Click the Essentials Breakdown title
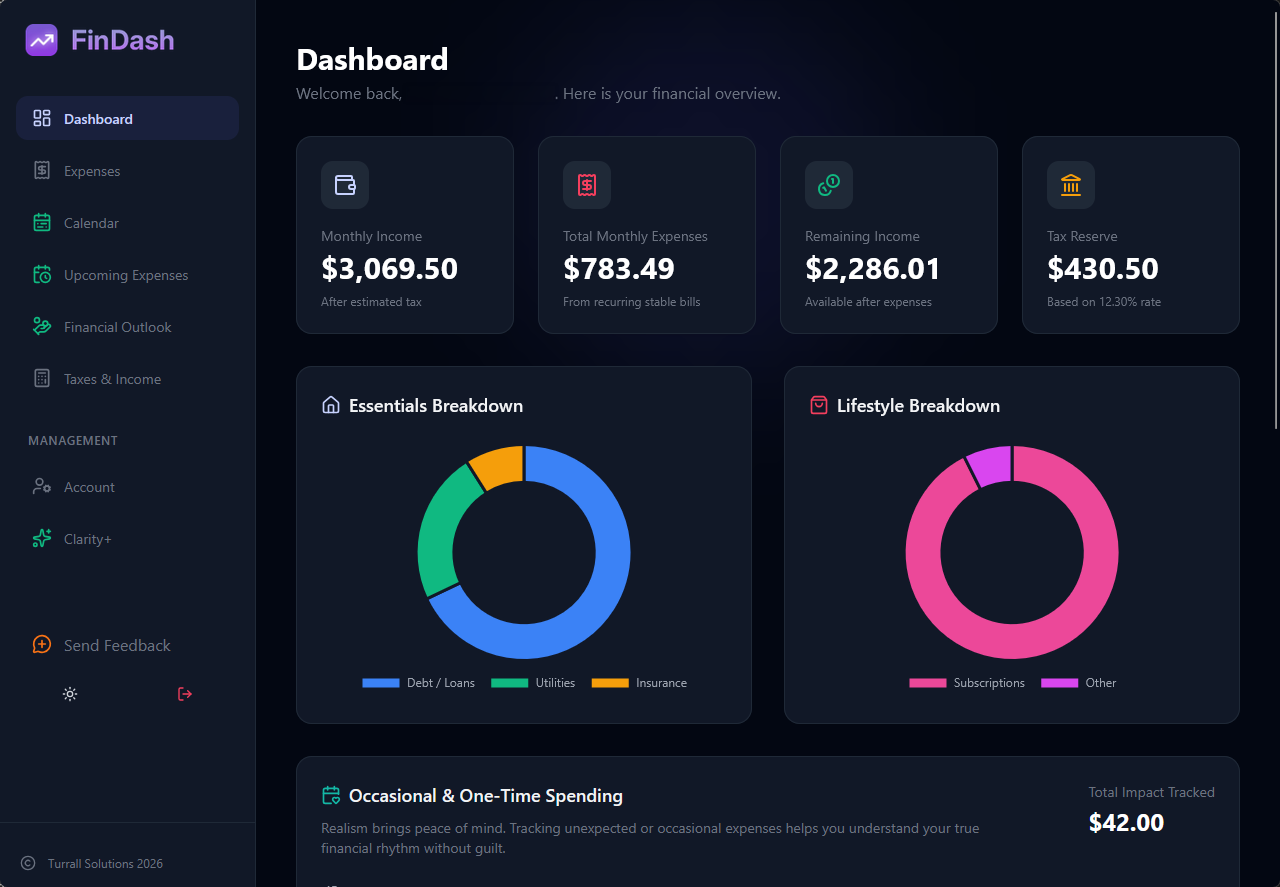 click(x=436, y=405)
